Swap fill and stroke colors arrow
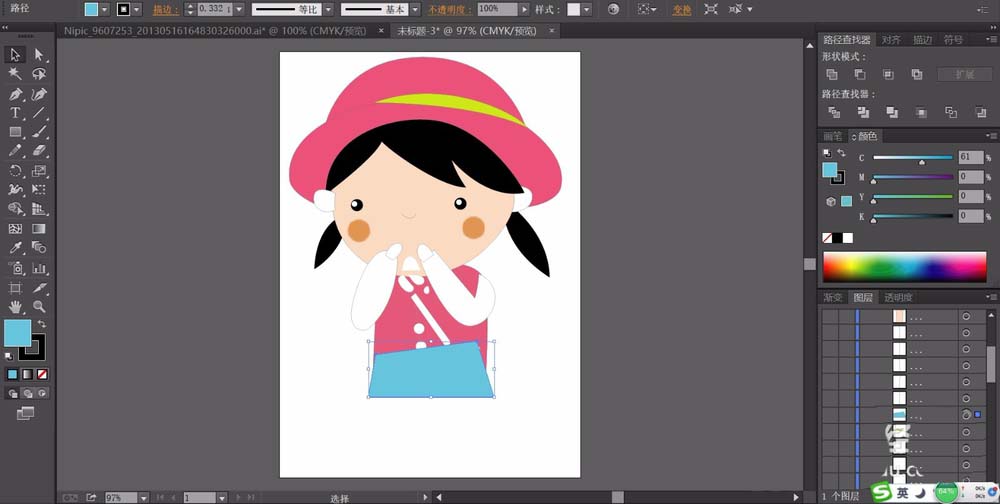1000x504 pixels. [x=42, y=324]
